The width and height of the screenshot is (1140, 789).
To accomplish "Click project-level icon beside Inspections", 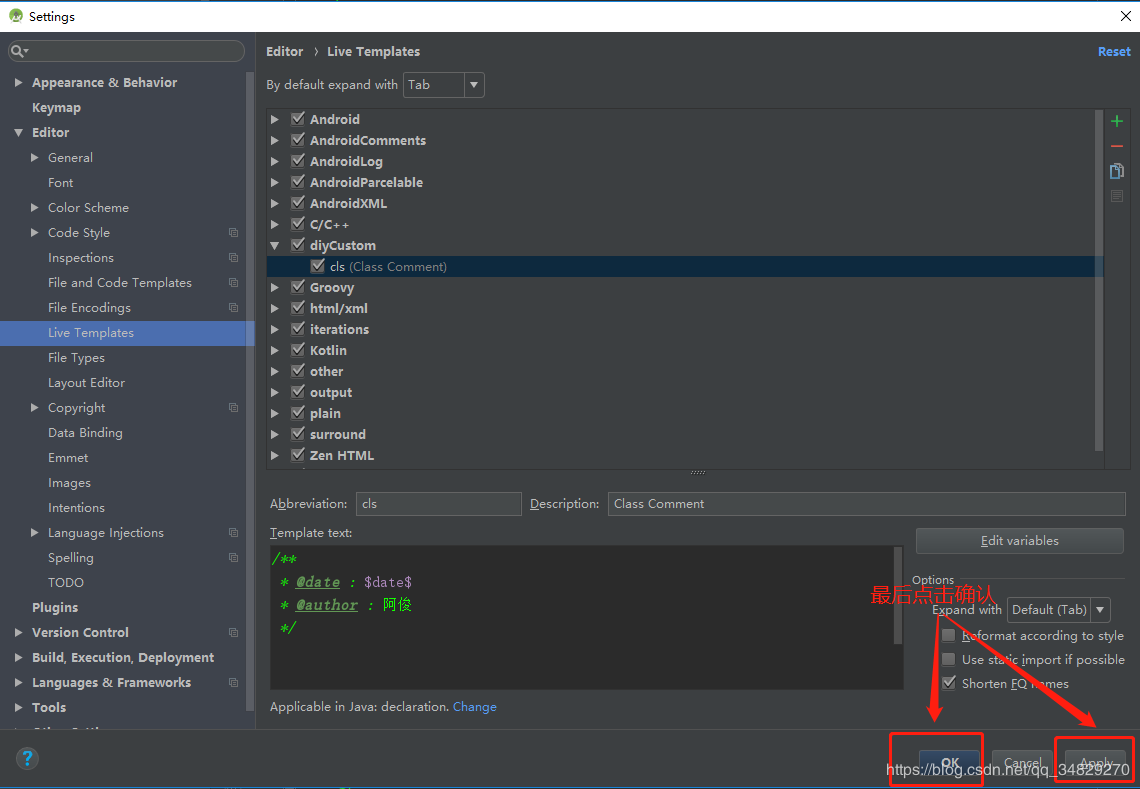I will 233,257.
